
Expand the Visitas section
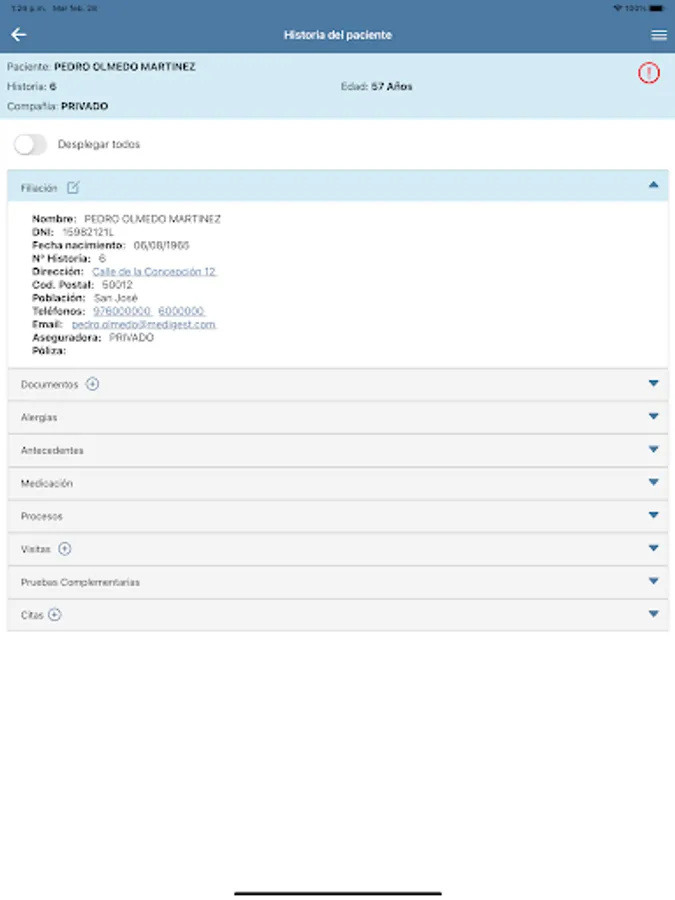(x=653, y=548)
